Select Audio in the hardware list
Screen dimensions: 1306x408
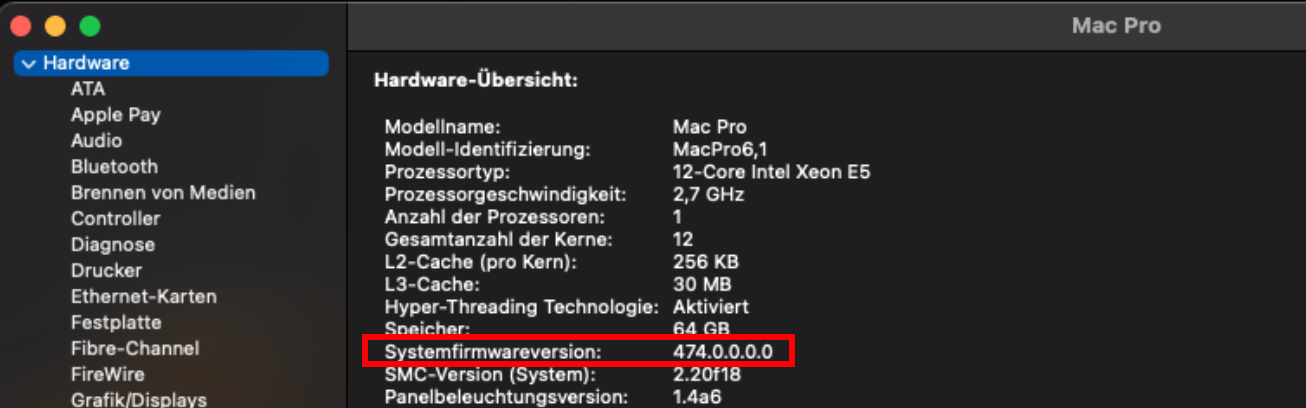coord(97,141)
